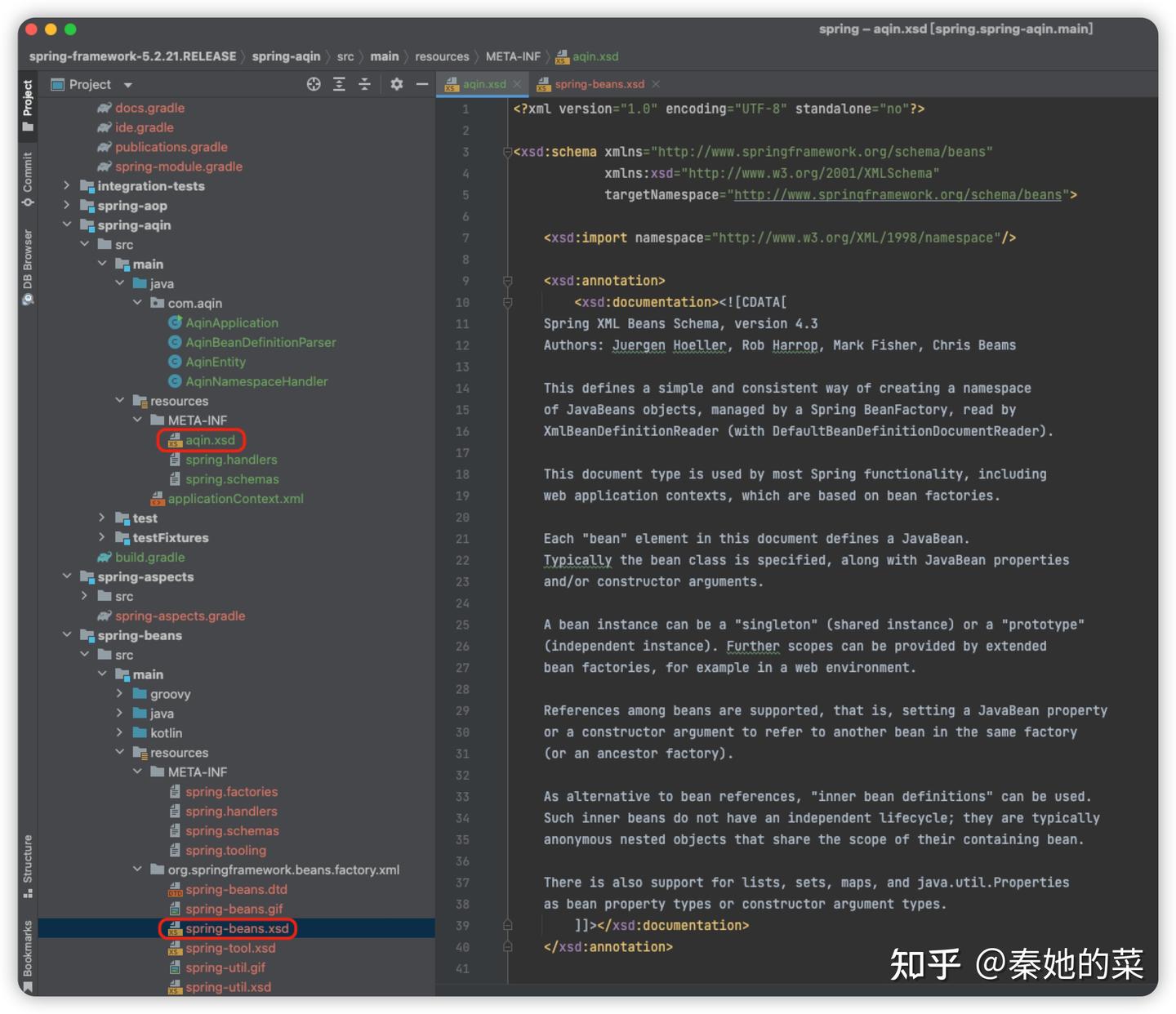The height and width of the screenshot is (1014, 1176).
Task: Expand the spring-aop module
Action: 67,206
